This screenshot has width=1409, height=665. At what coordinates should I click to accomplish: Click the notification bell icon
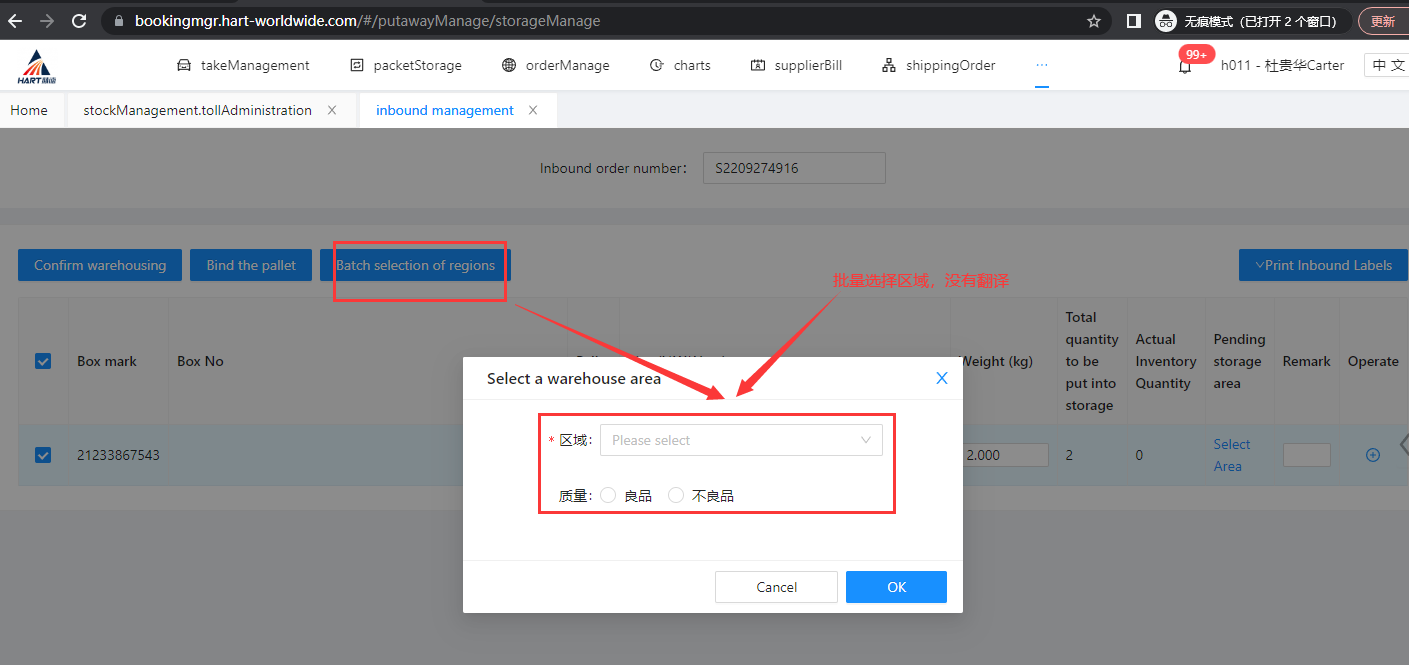click(x=1185, y=68)
